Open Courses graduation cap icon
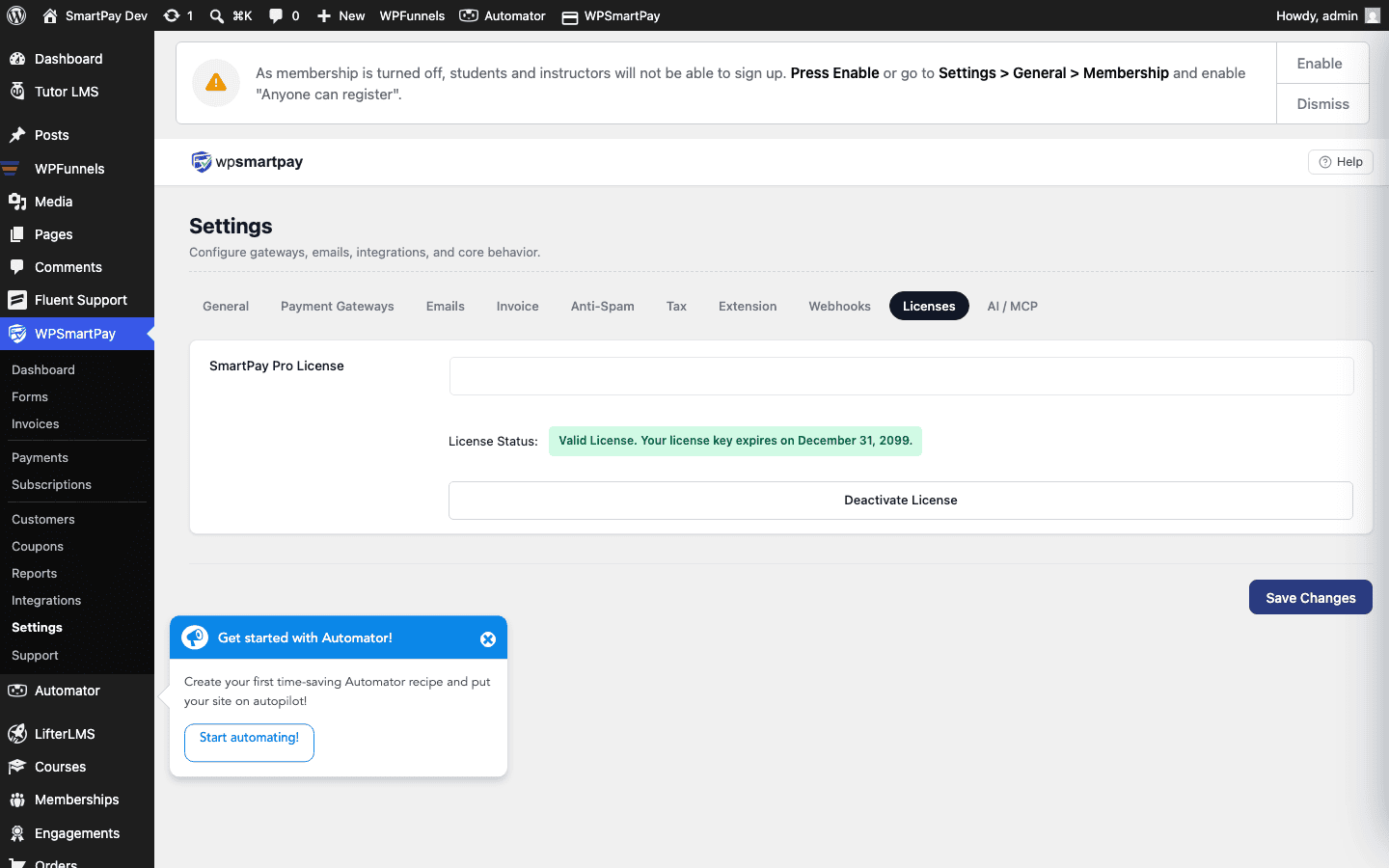1389x868 pixels. pos(17,767)
